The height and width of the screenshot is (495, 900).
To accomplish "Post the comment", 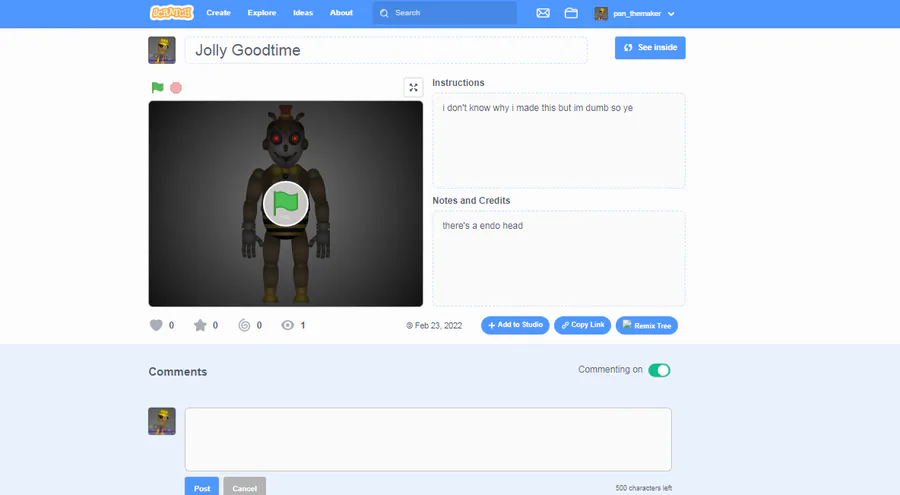I will (201, 488).
